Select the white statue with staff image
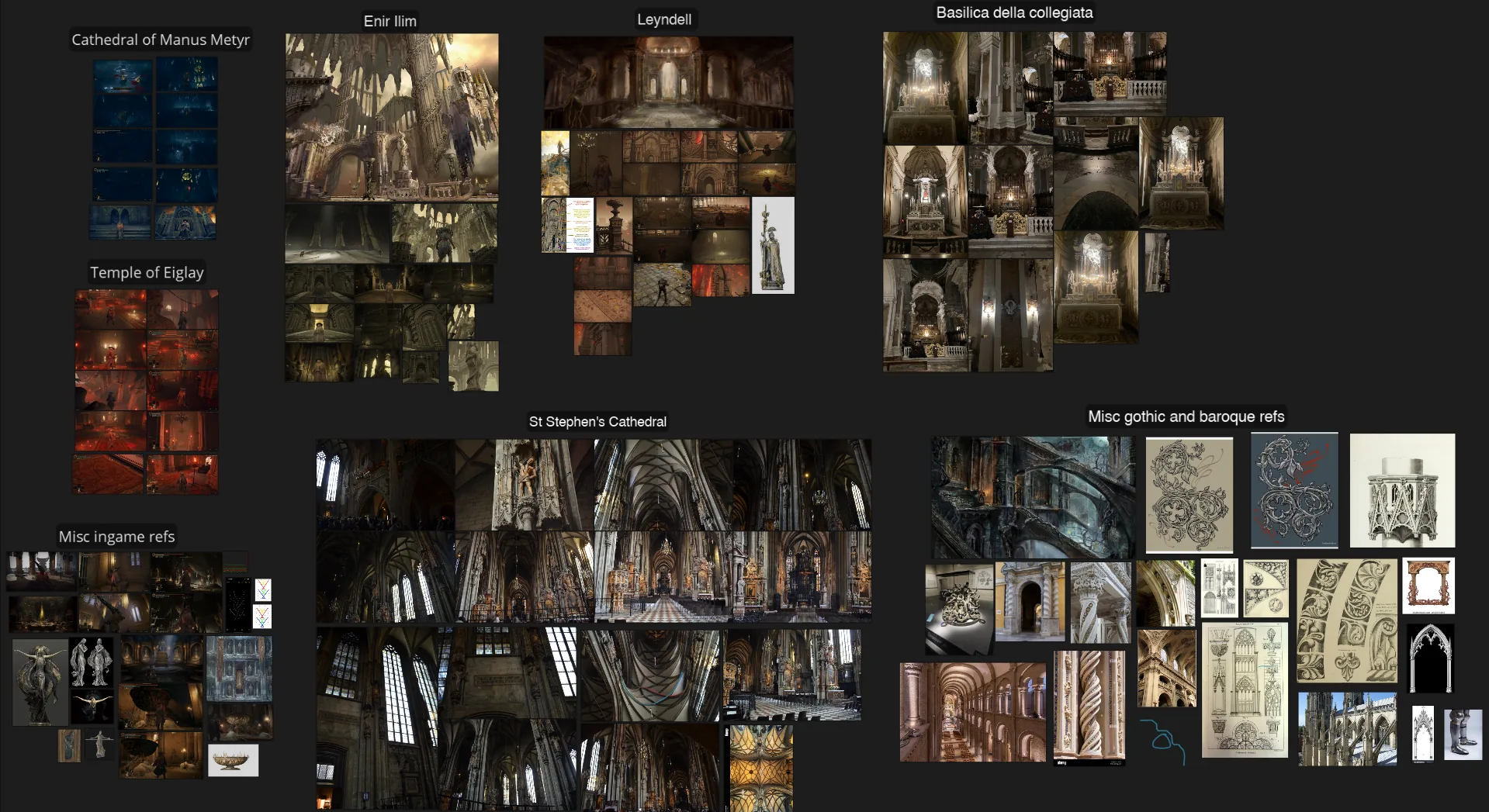 click(773, 245)
